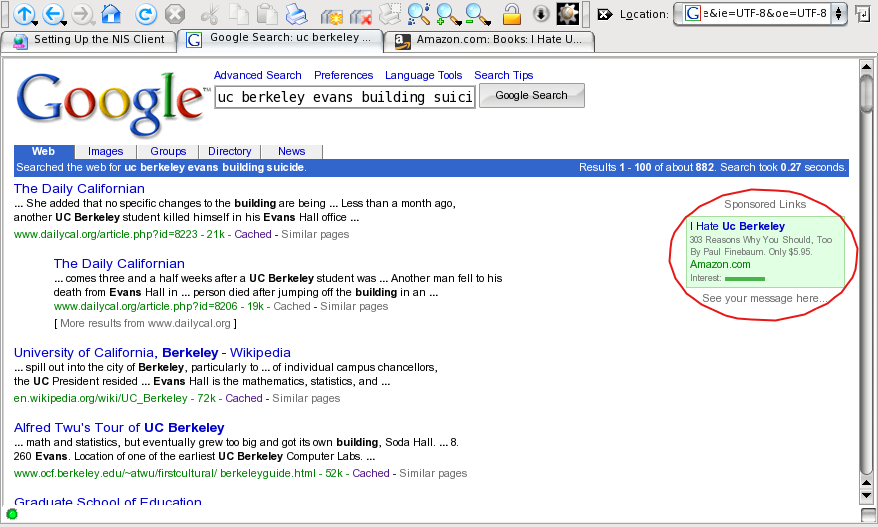Image resolution: width=878 pixels, height=527 pixels.
Task: Click the vertical scrollbar up arrow at the top
Action: tap(866, 67)
